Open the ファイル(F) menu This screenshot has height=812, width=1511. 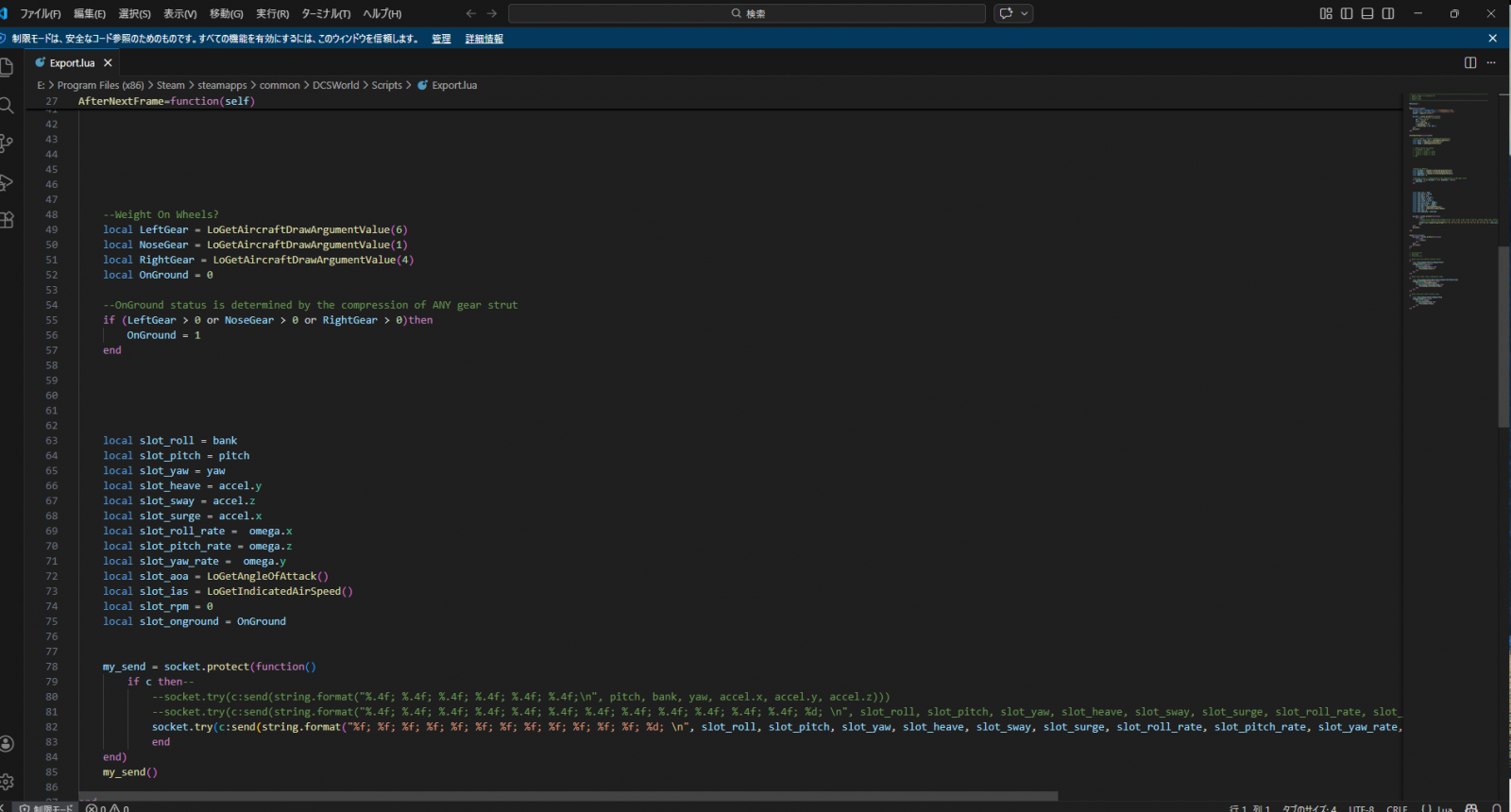[x=41, y=13]
